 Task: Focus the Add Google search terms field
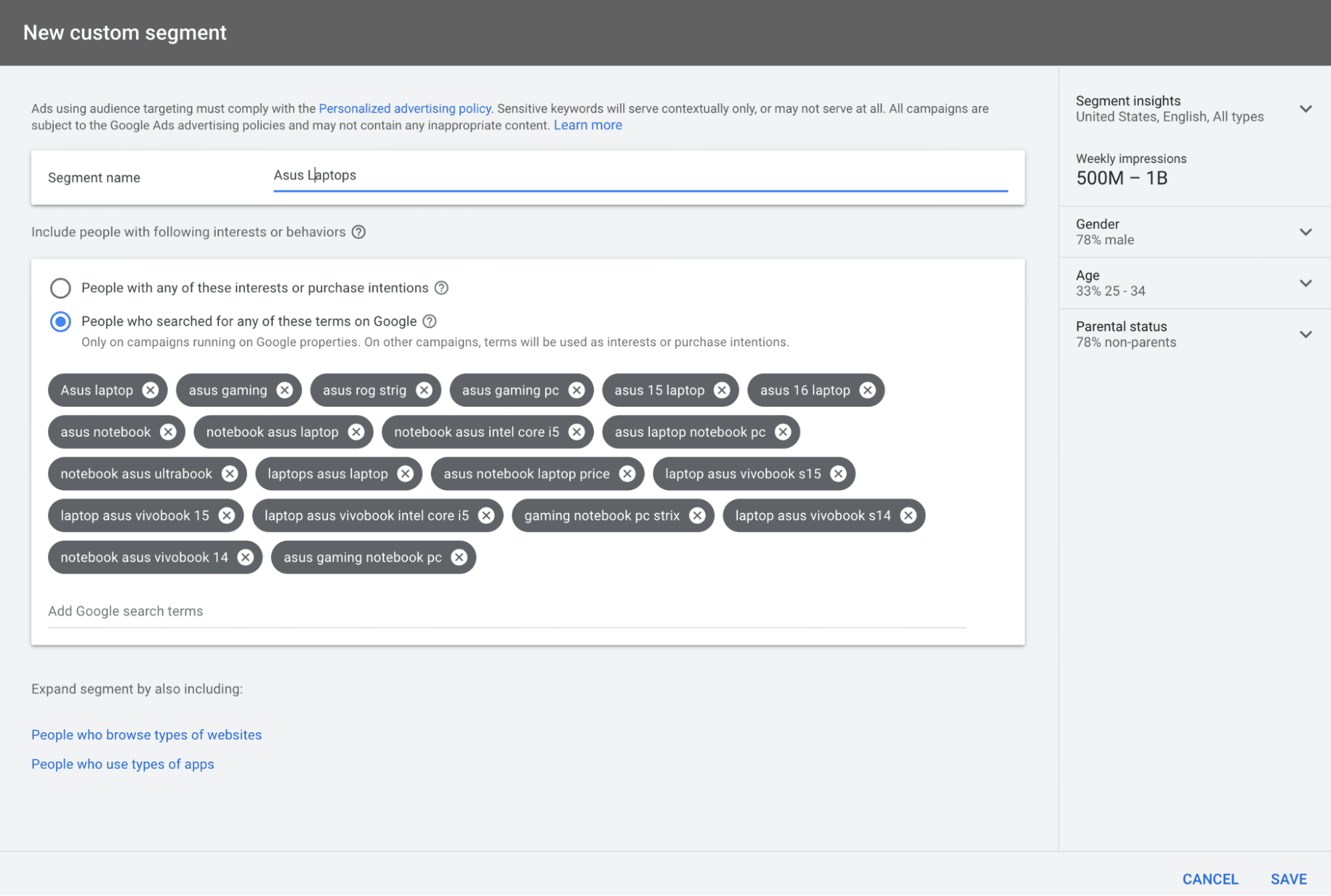tap(507, 611)
